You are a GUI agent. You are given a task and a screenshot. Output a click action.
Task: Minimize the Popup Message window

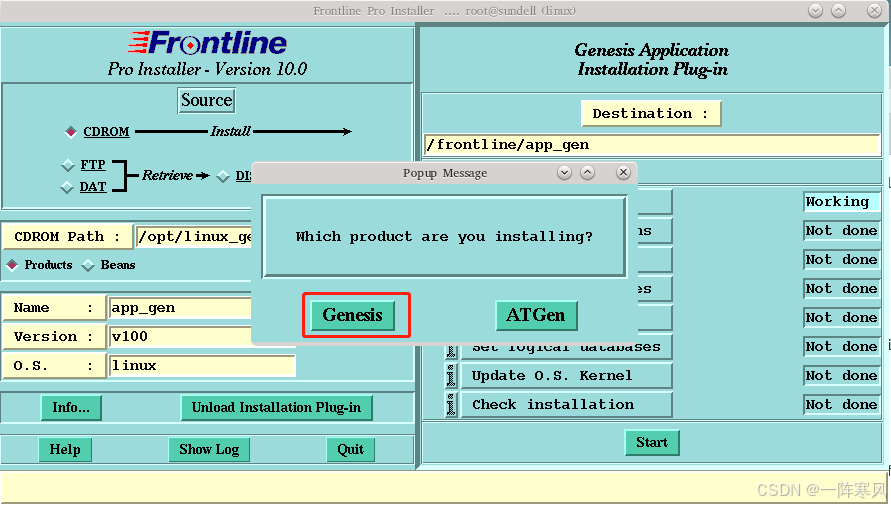pyautogui.click(x=564, y=173)
